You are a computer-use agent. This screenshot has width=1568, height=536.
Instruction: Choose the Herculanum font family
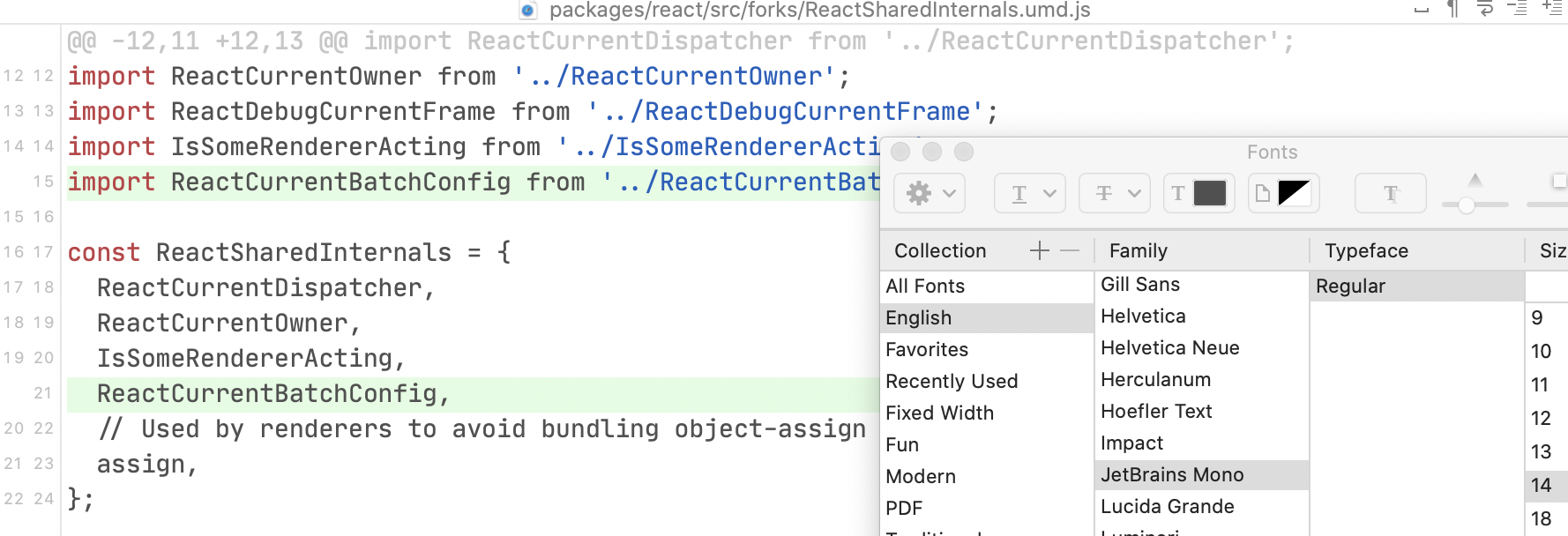pos(1202,379)
